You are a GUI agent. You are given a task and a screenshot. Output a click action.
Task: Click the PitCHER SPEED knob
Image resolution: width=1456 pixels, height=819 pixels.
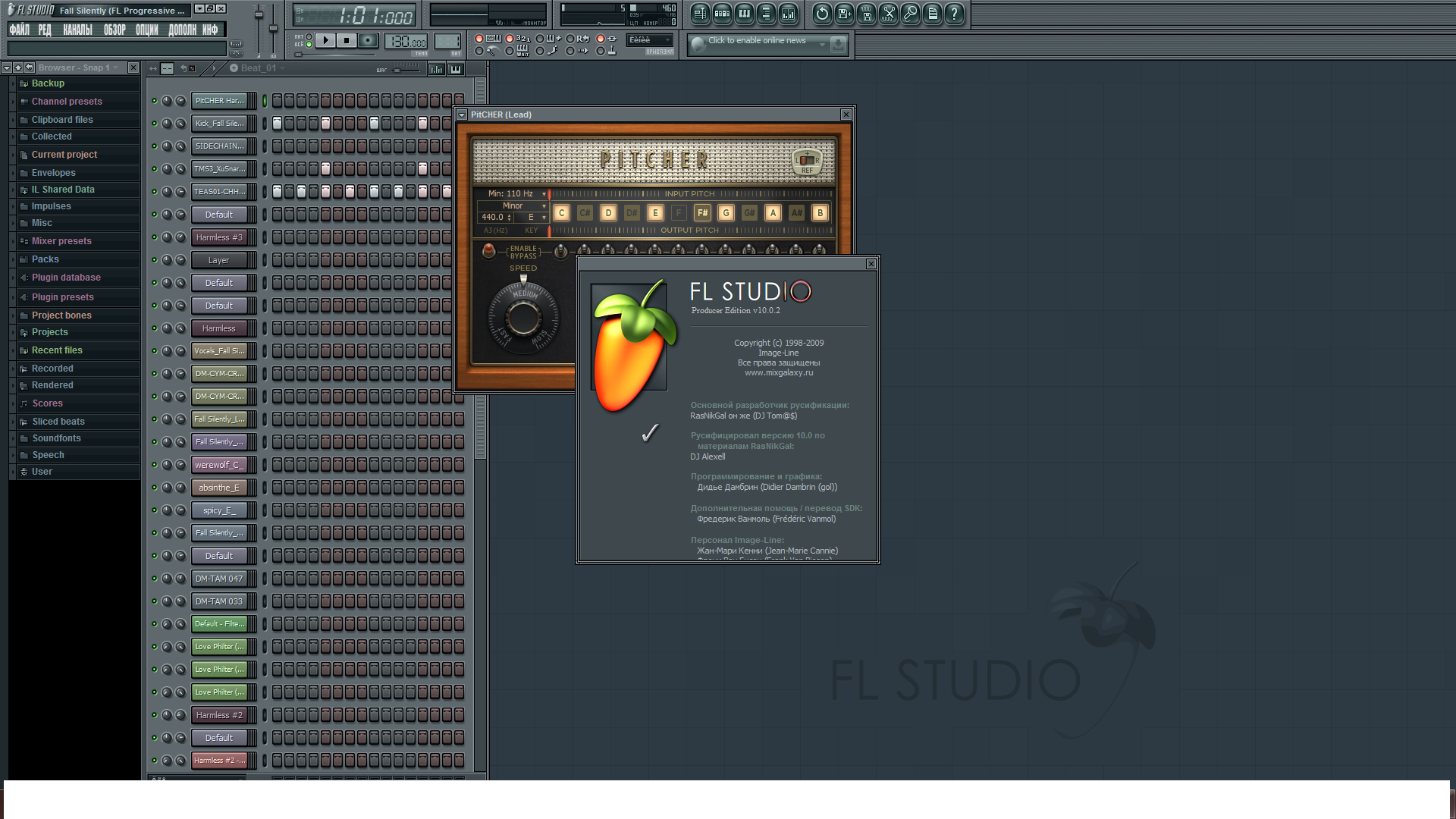tap(523, 318)
